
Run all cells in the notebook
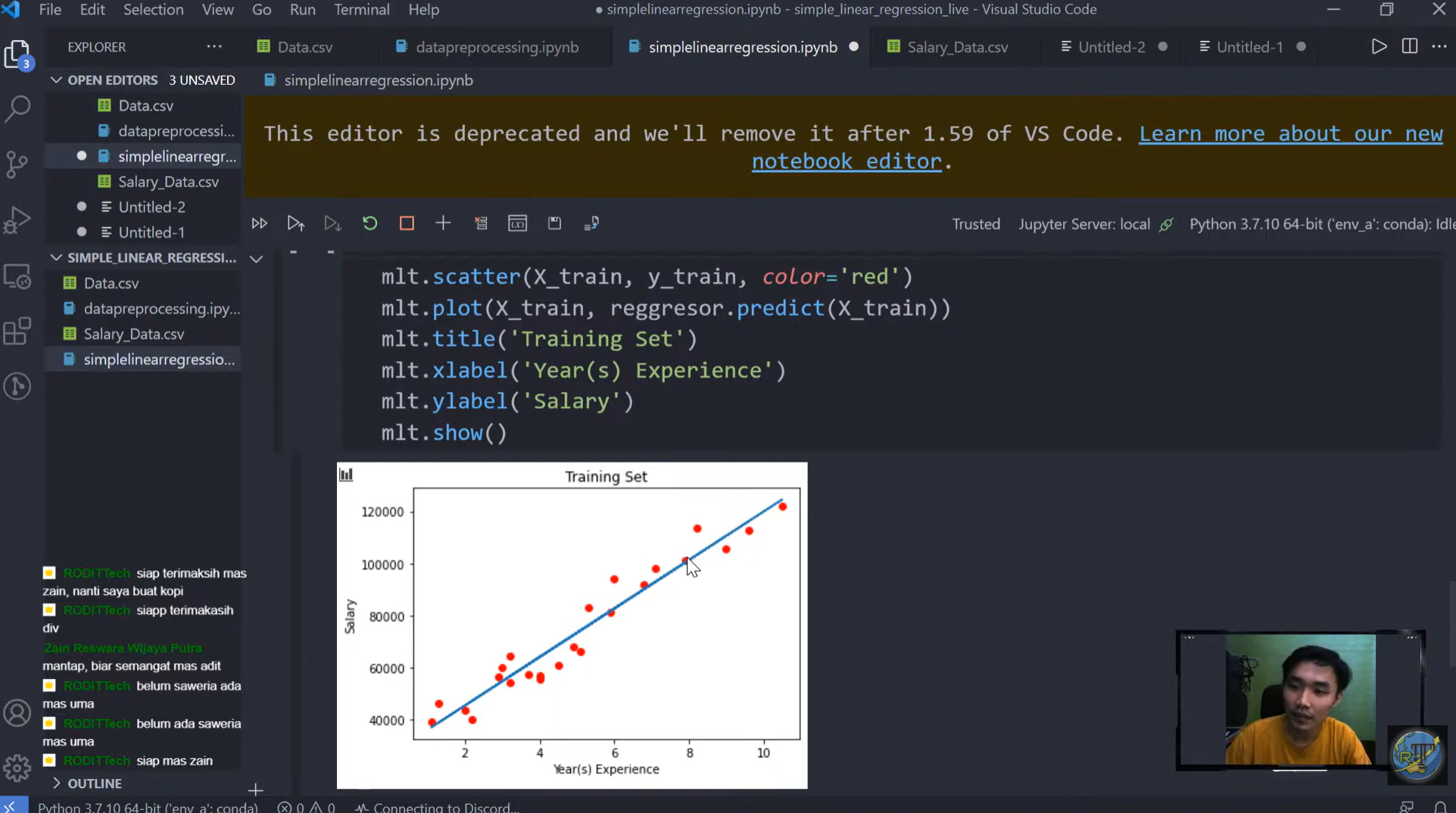pyautogui.click(x=259, y=223)
